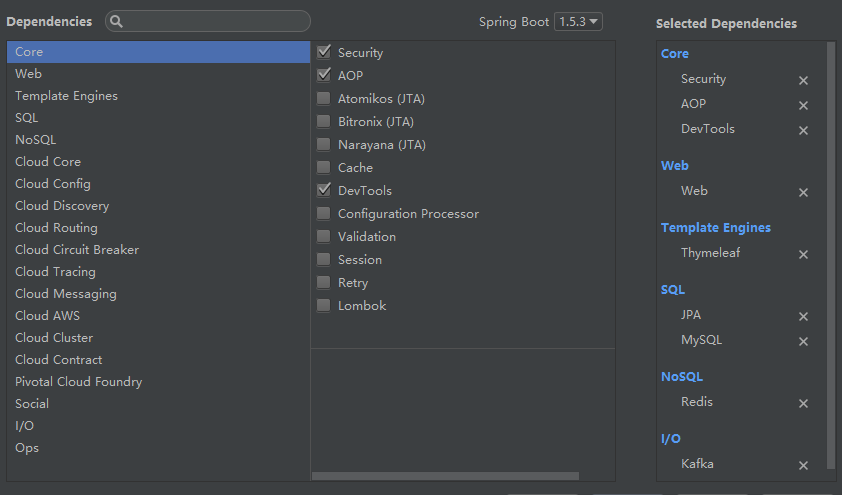Uncheck the Security checkbox
This screenshot has width=842, height=495.
click(324, 52)
